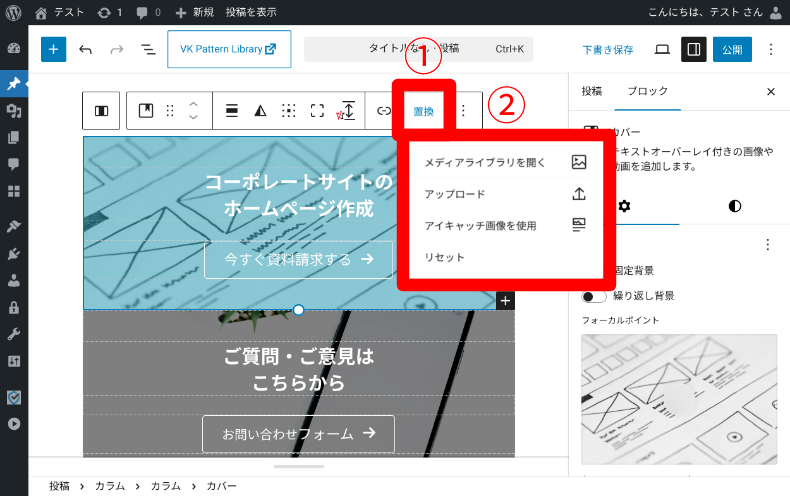Viewport: 790px width, 496px height.
Task: Click the black plus appender on cover
Action: 505,300
